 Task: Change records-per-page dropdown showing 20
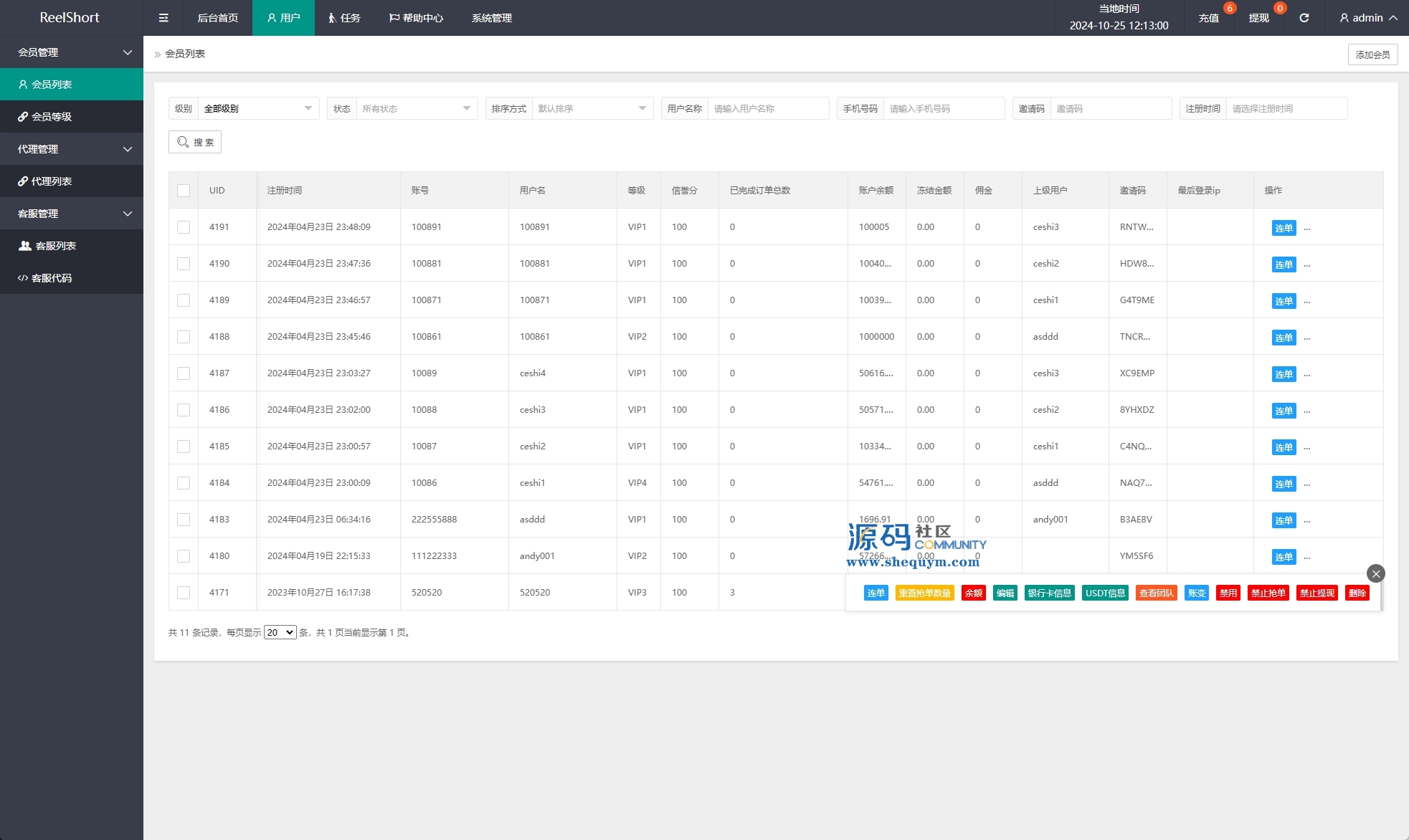pyautogui.click(x=280, y=632)
